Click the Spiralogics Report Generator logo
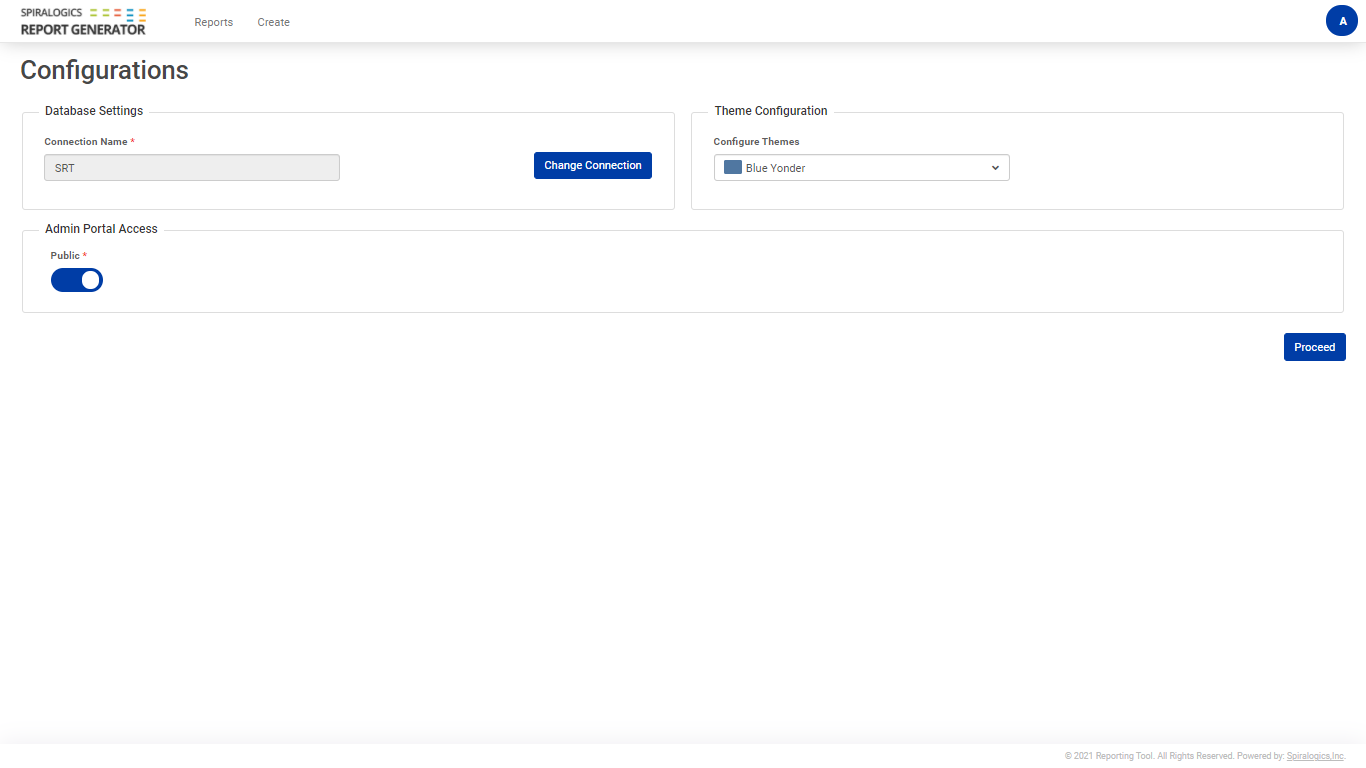 (83, 21)
